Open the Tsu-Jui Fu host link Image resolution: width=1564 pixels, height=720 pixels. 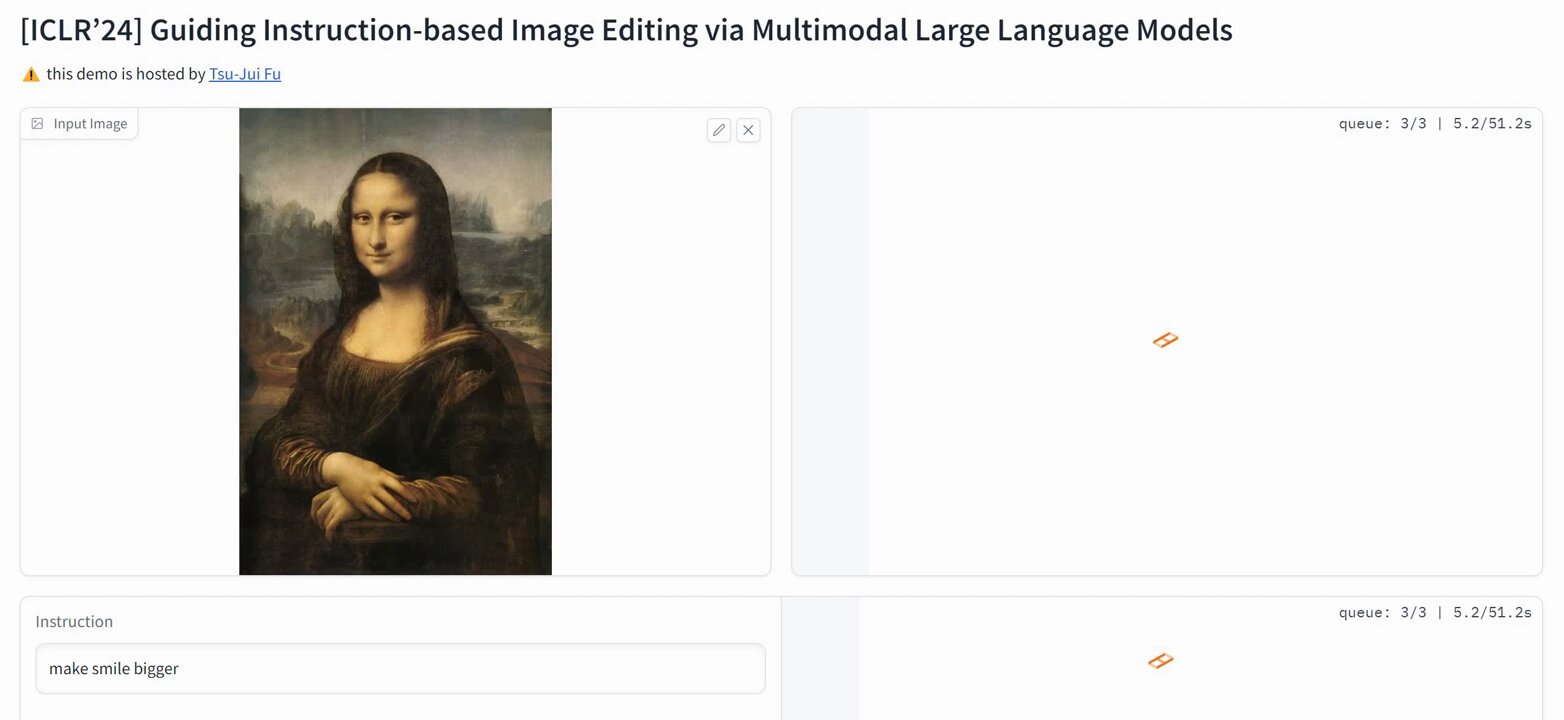[x=245, y=74]
